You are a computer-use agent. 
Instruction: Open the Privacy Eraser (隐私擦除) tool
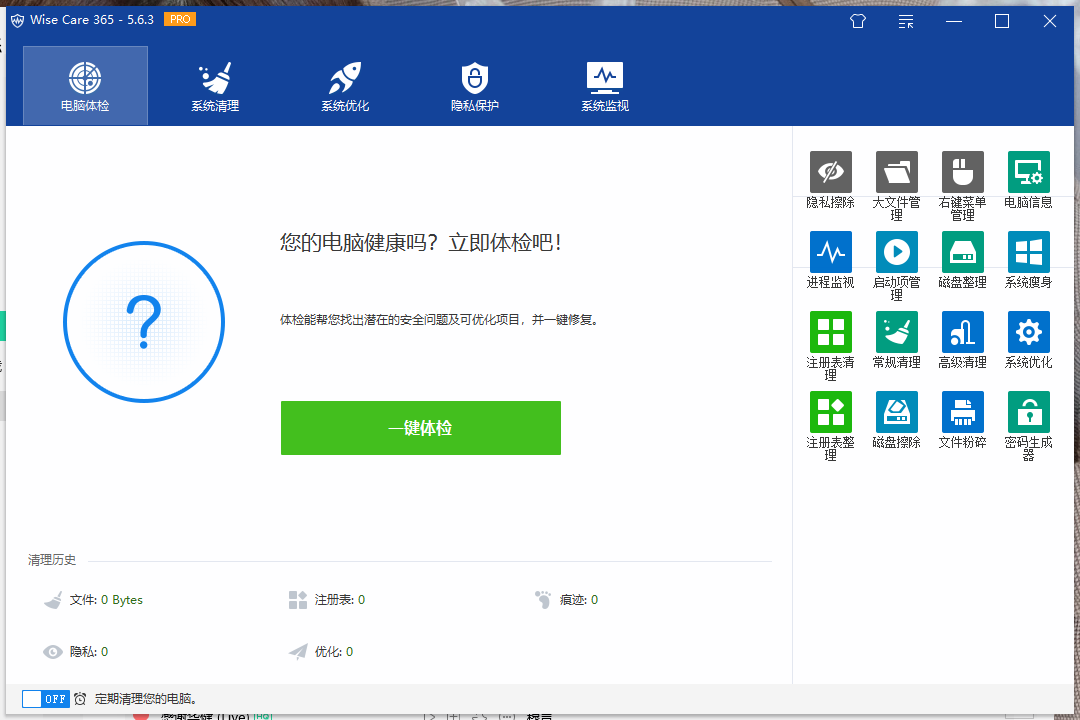(x=830, y=172)
